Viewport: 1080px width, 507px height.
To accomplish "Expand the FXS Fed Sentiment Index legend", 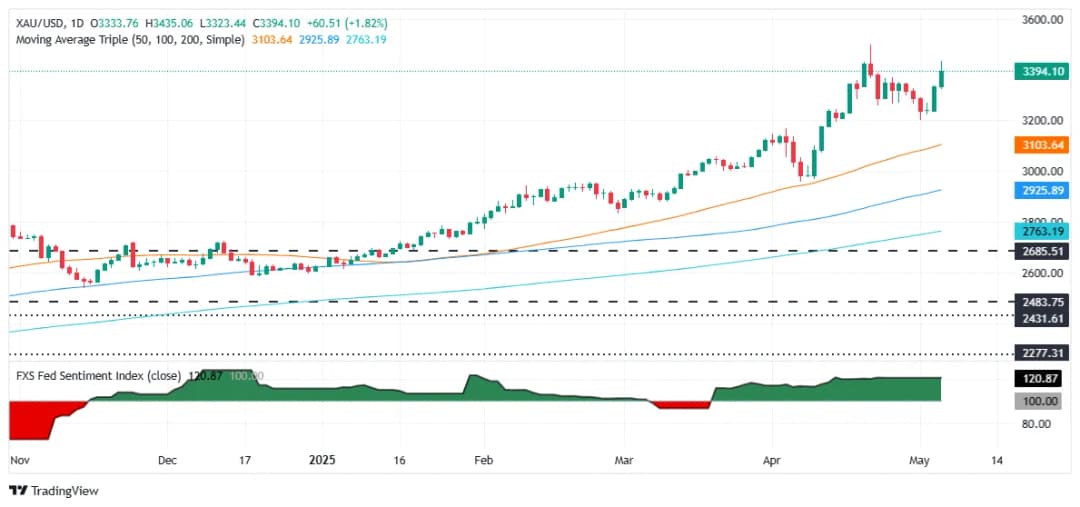I will (96, 376).
